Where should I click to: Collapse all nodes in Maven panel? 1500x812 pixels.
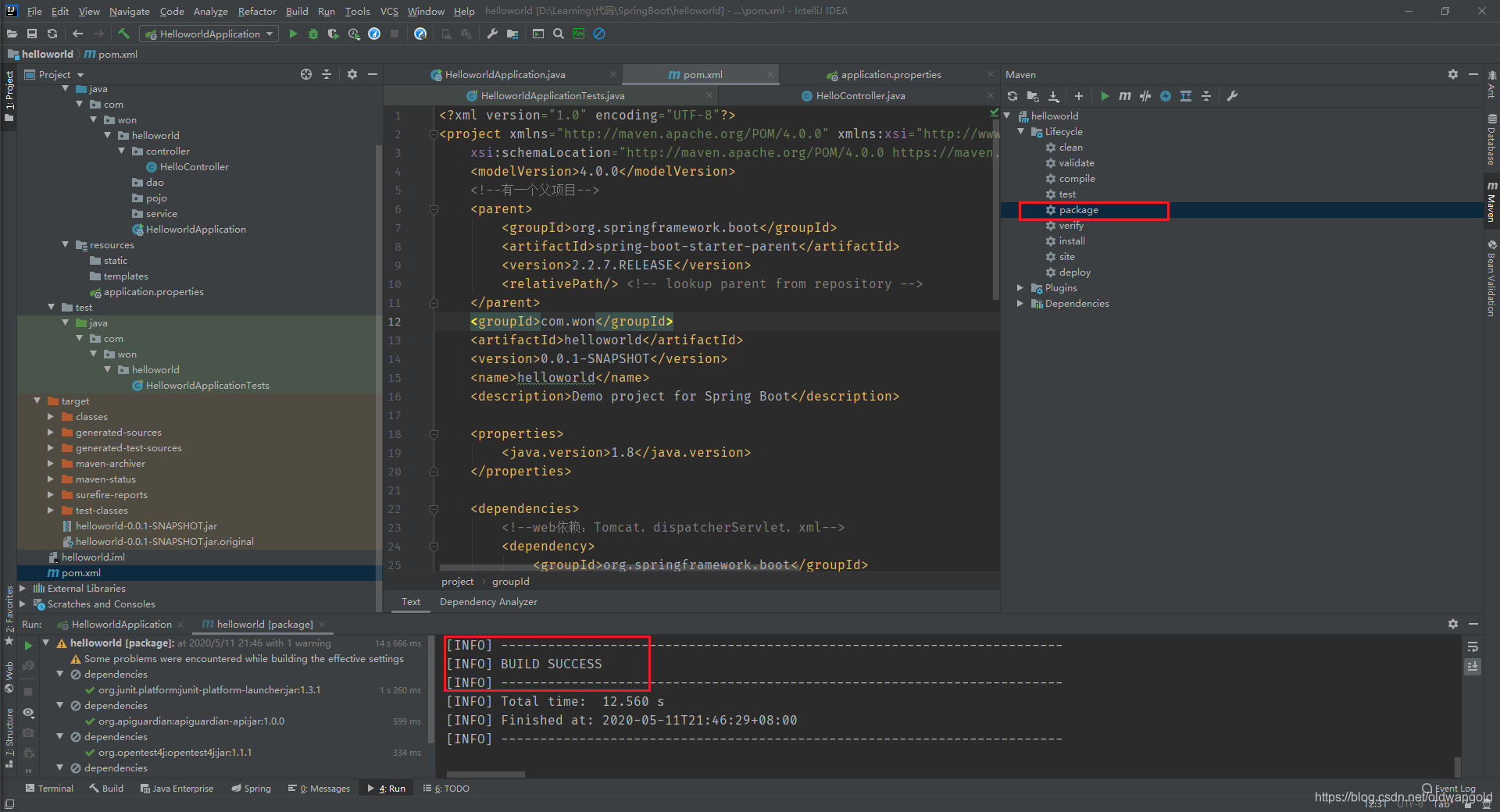1206,96
